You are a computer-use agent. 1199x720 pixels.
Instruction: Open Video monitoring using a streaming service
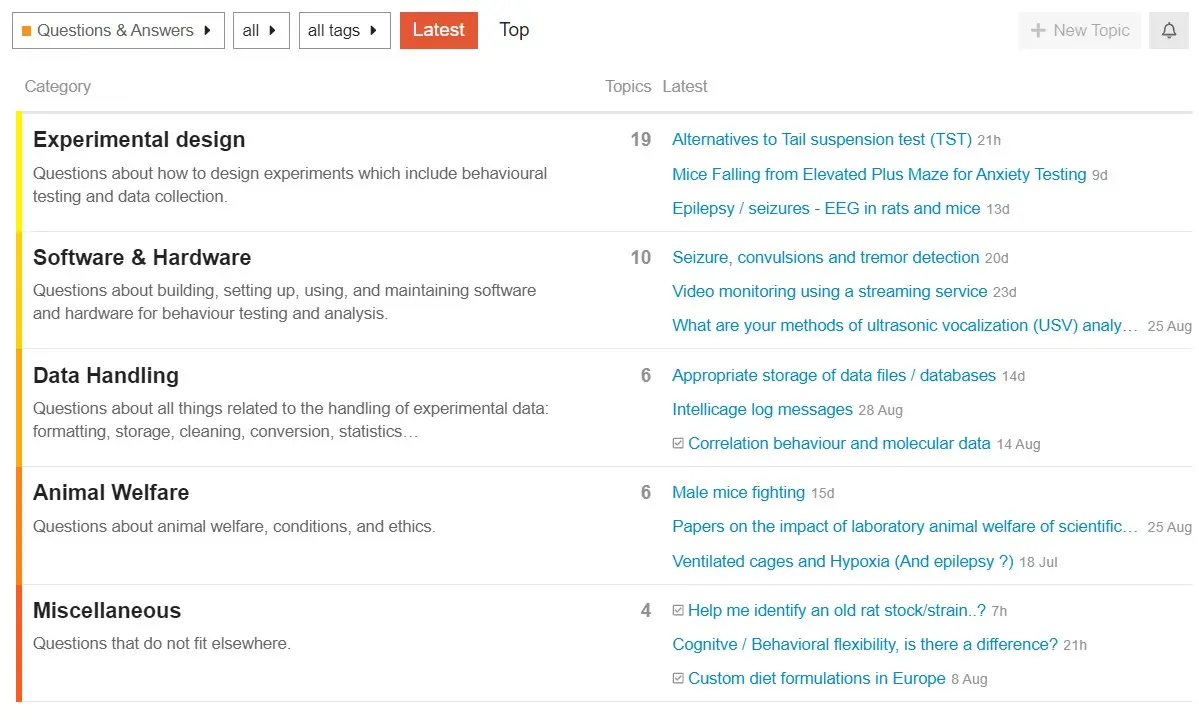tap(829, 292)
